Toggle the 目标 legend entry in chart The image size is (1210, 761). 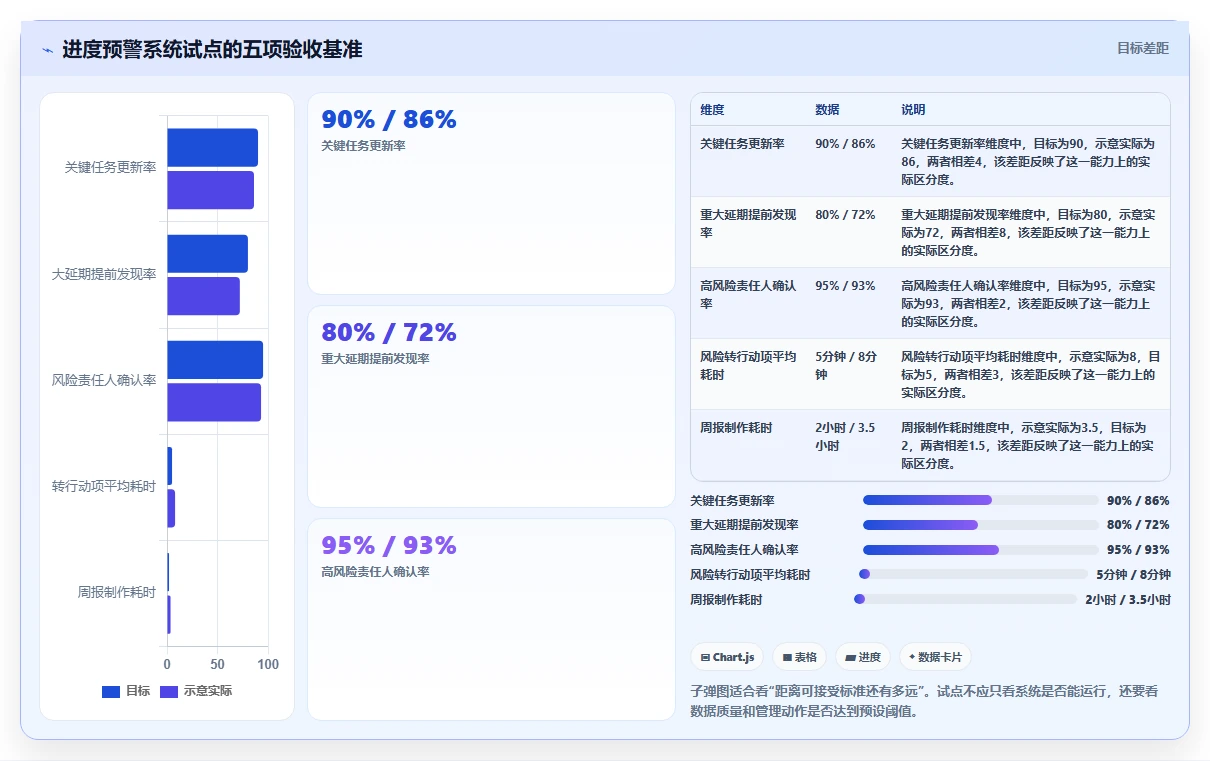click(126, 691)
